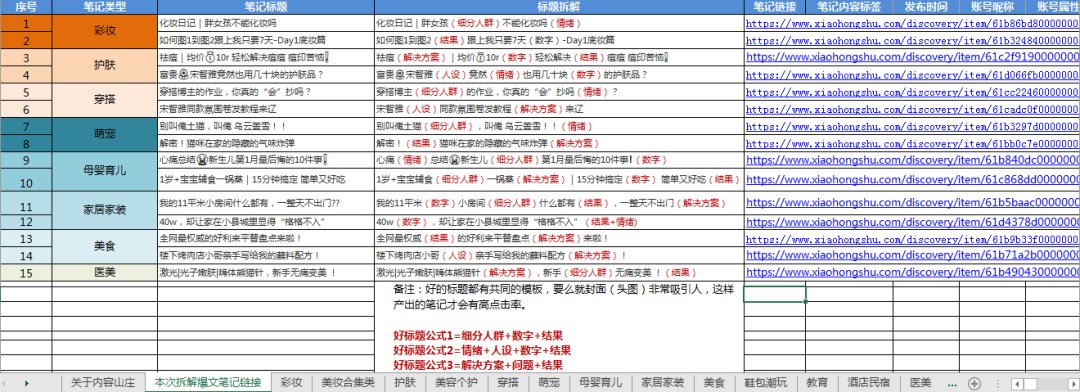Image resolution: width=1080 pixels, height=392 pixels.
Task: Select the 笔记类型 header cell
Action: click(x=105, y=7)
